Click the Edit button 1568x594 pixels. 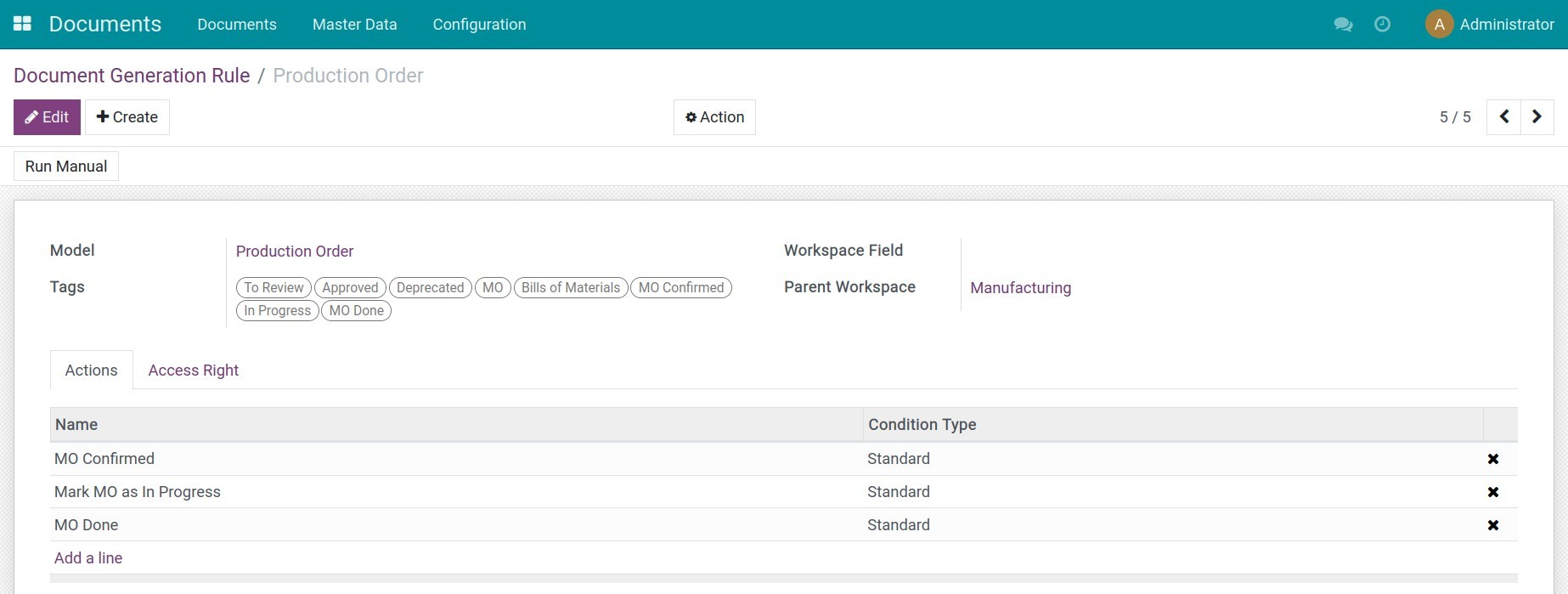pos(47,117)
